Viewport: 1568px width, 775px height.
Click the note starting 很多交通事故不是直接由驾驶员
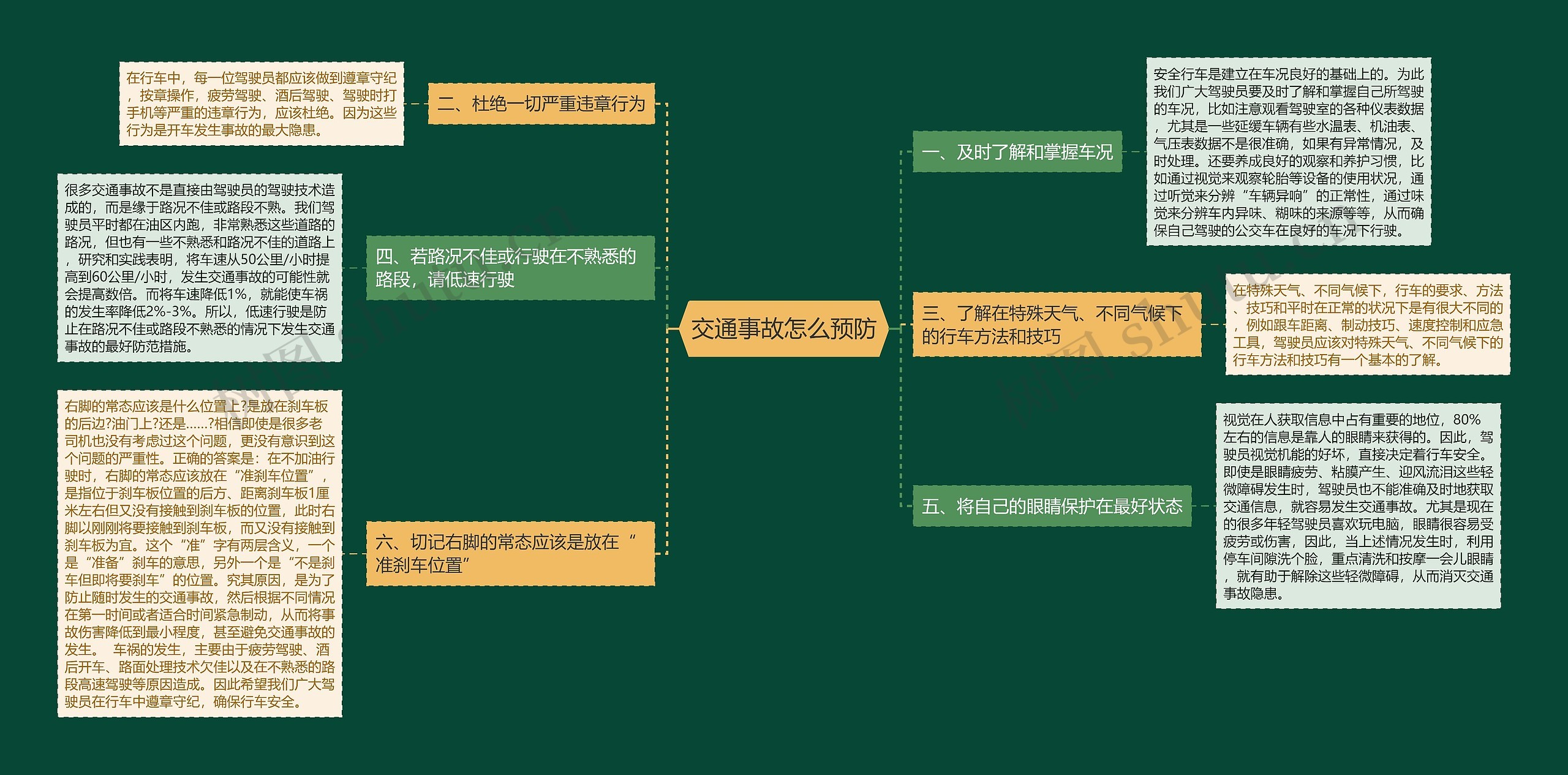tap(200, 268)
